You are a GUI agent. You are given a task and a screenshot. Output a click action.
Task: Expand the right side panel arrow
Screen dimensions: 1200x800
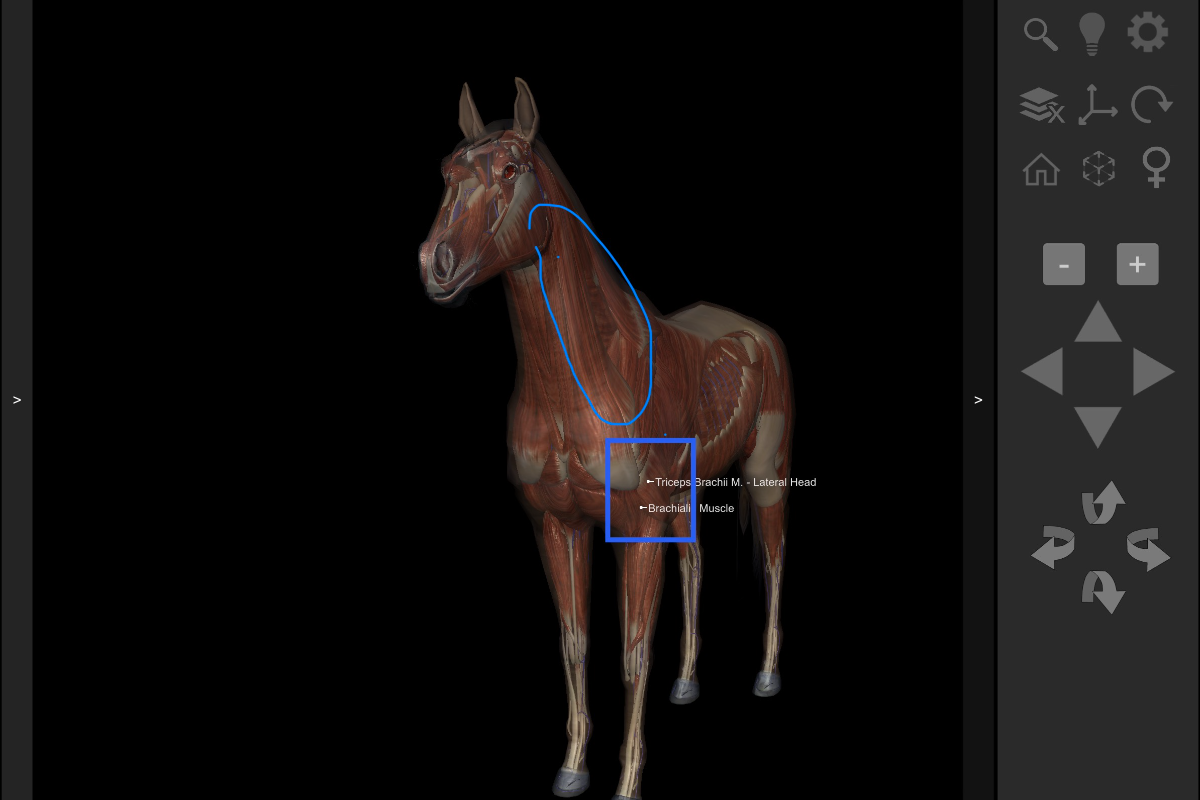click(978, 400)
